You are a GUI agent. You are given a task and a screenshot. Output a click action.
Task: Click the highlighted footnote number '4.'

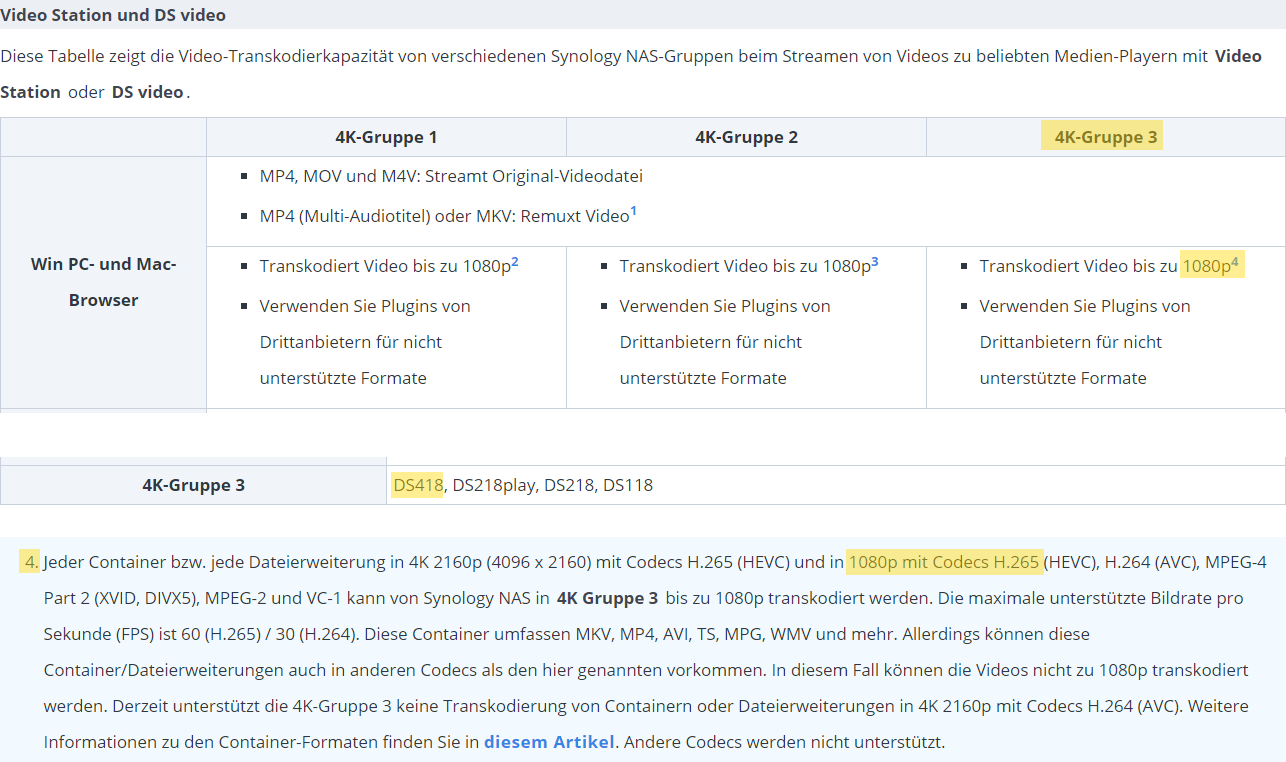point(30,562)
